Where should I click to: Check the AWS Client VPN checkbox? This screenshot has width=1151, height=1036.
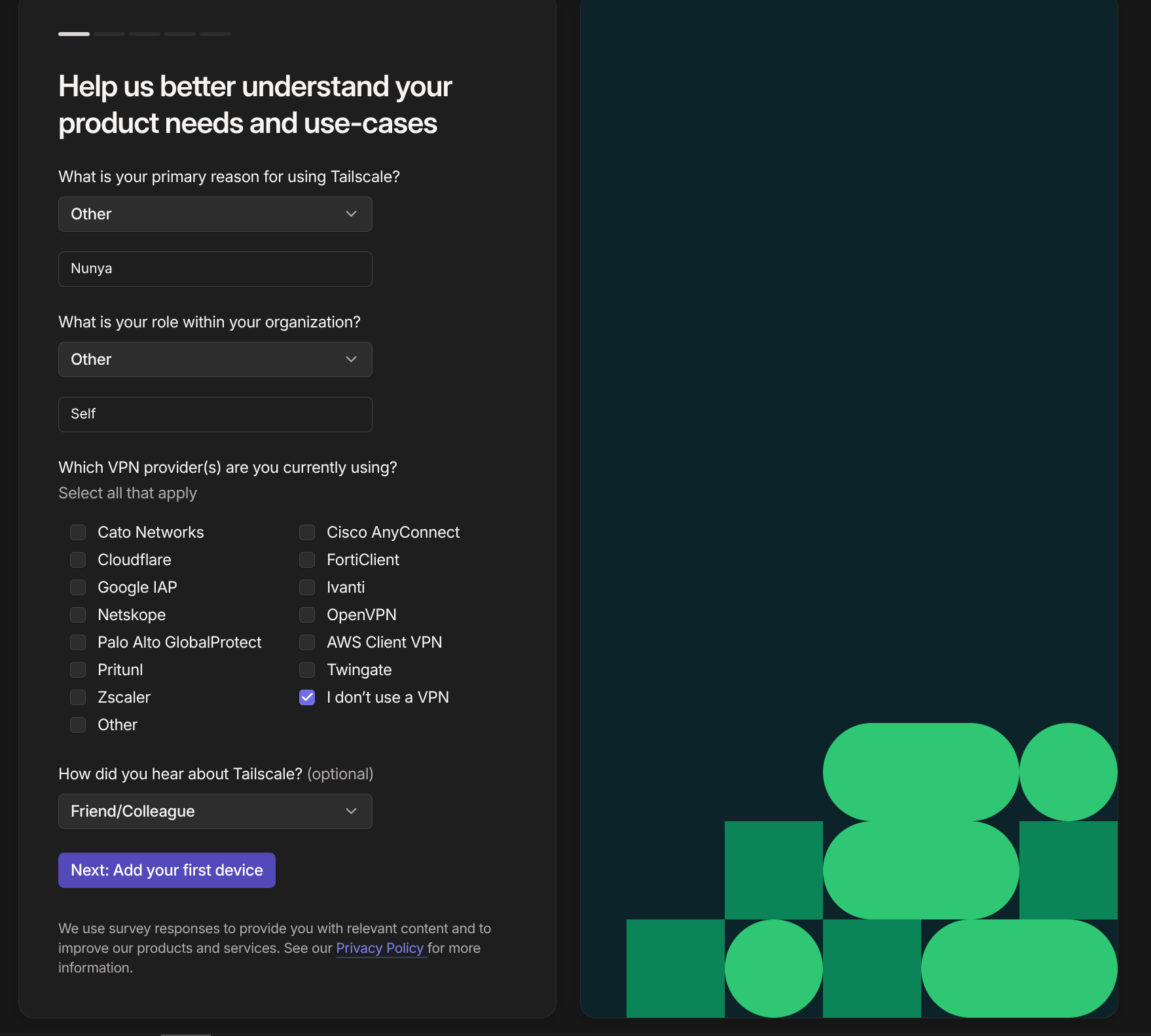point(307,642)
